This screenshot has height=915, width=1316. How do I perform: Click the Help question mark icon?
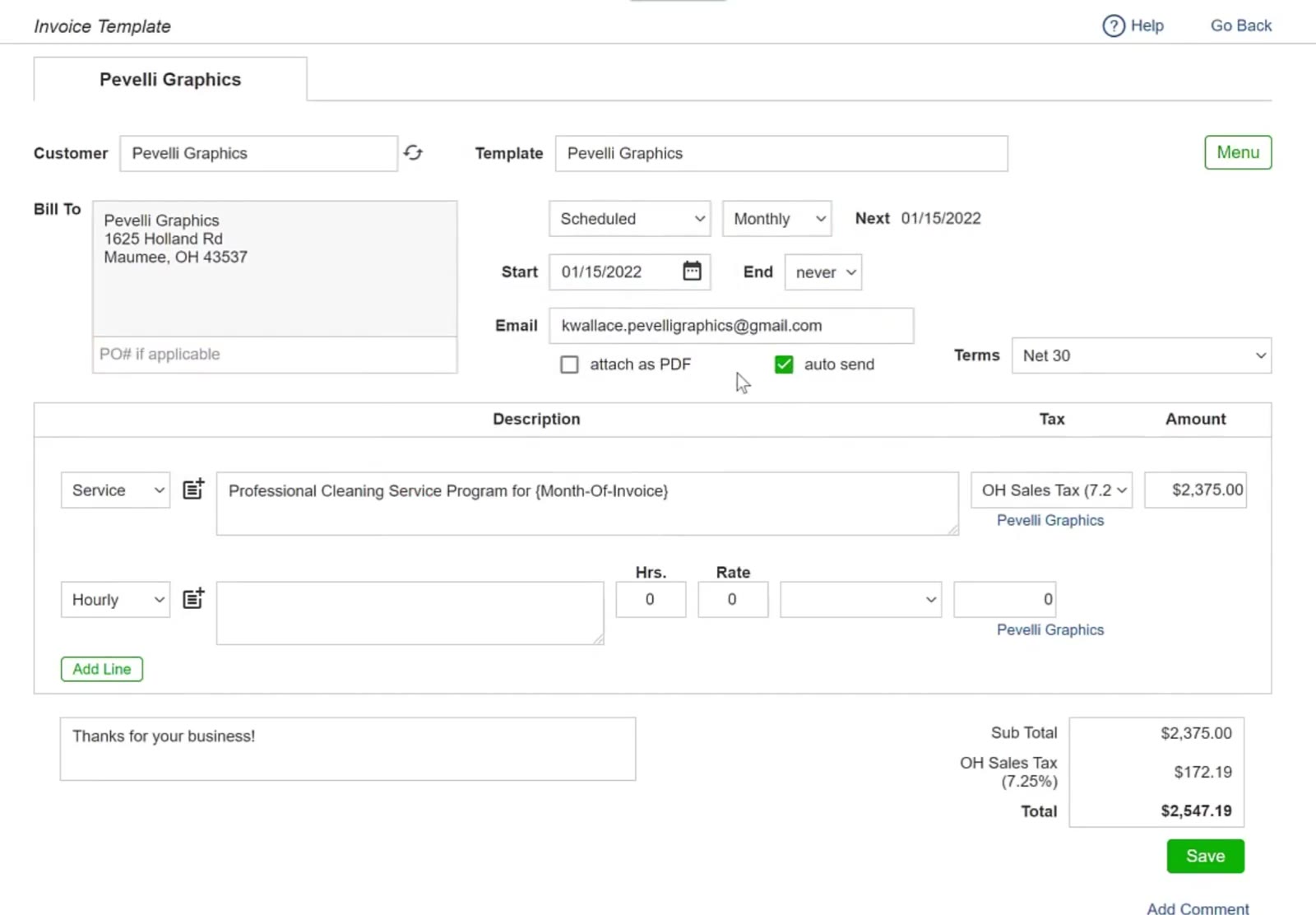point(1113,26)
